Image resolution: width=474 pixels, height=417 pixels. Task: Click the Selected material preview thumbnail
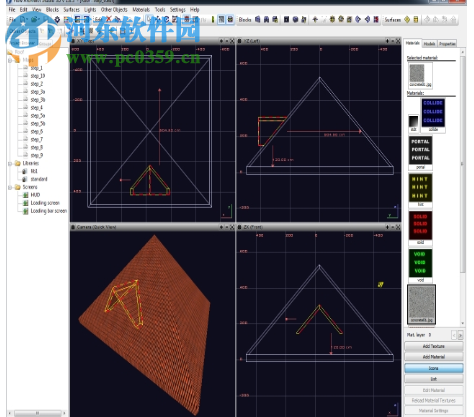click(417, 73)
